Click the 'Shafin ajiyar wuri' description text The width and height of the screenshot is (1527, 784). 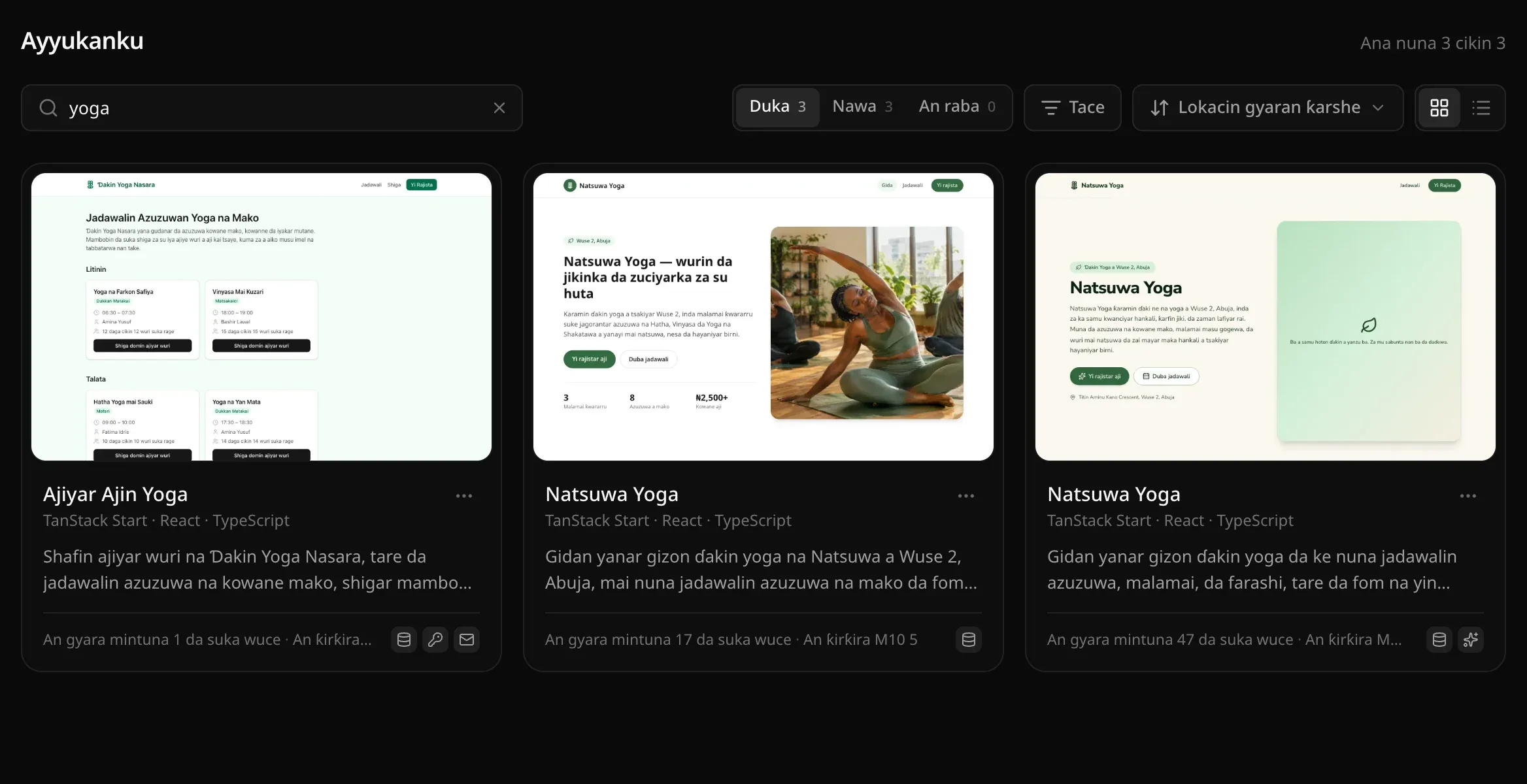(258, 570)
